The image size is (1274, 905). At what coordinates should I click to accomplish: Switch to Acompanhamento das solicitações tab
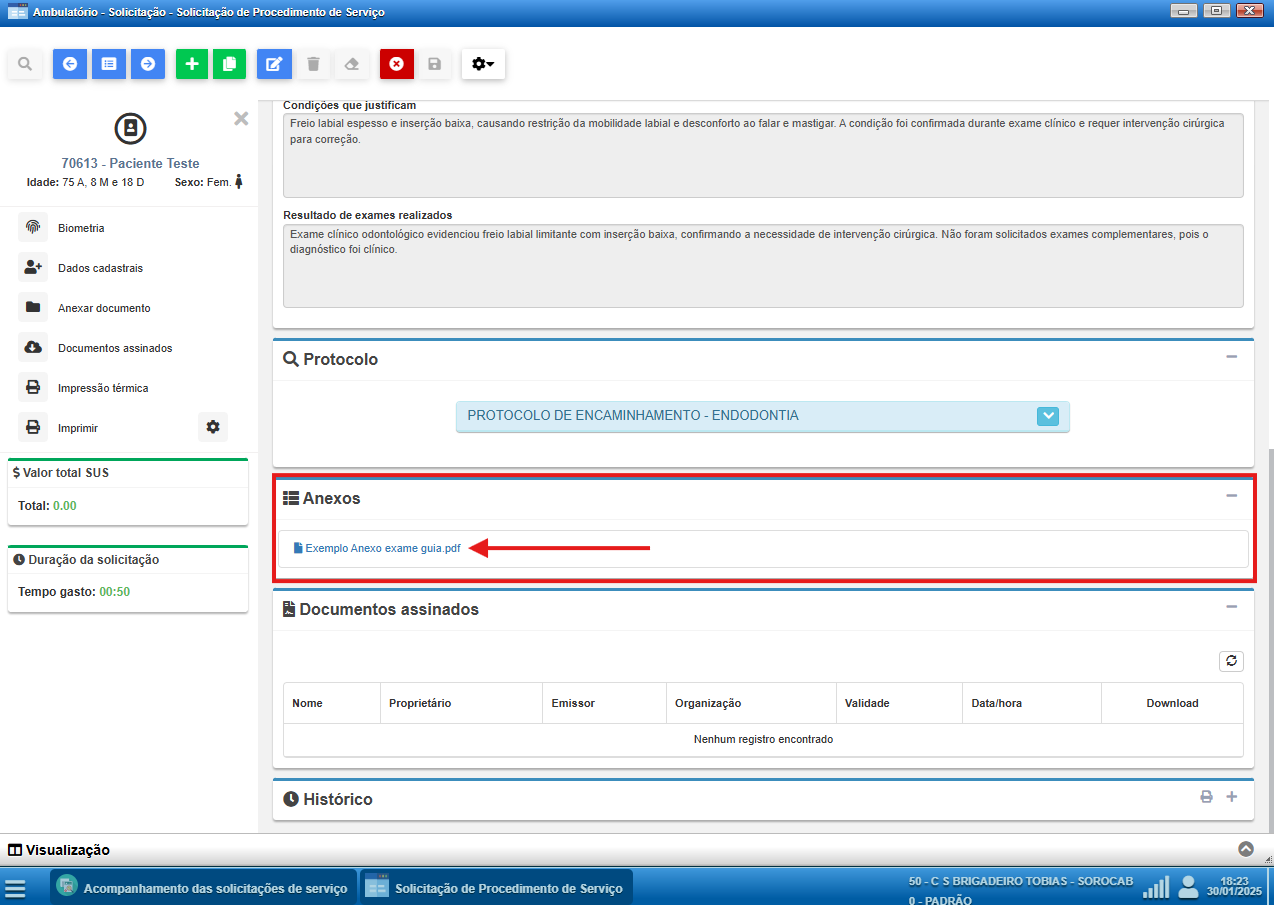click(x=203, y=888)
